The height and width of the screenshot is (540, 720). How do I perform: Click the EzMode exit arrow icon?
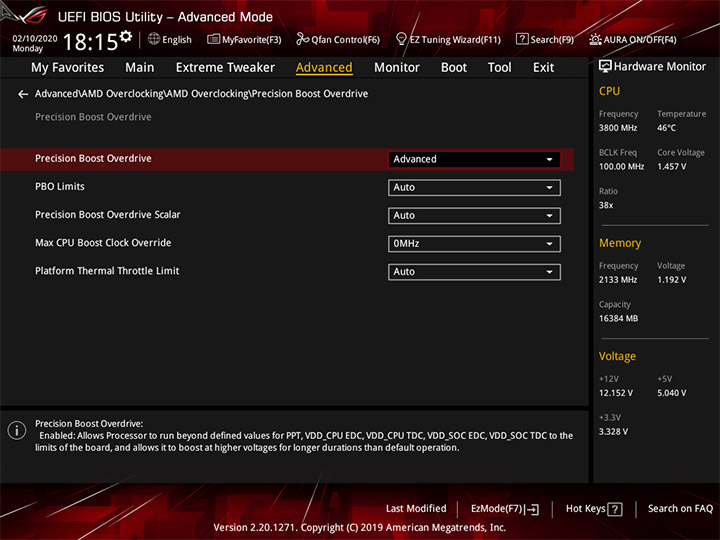(532, 509)
